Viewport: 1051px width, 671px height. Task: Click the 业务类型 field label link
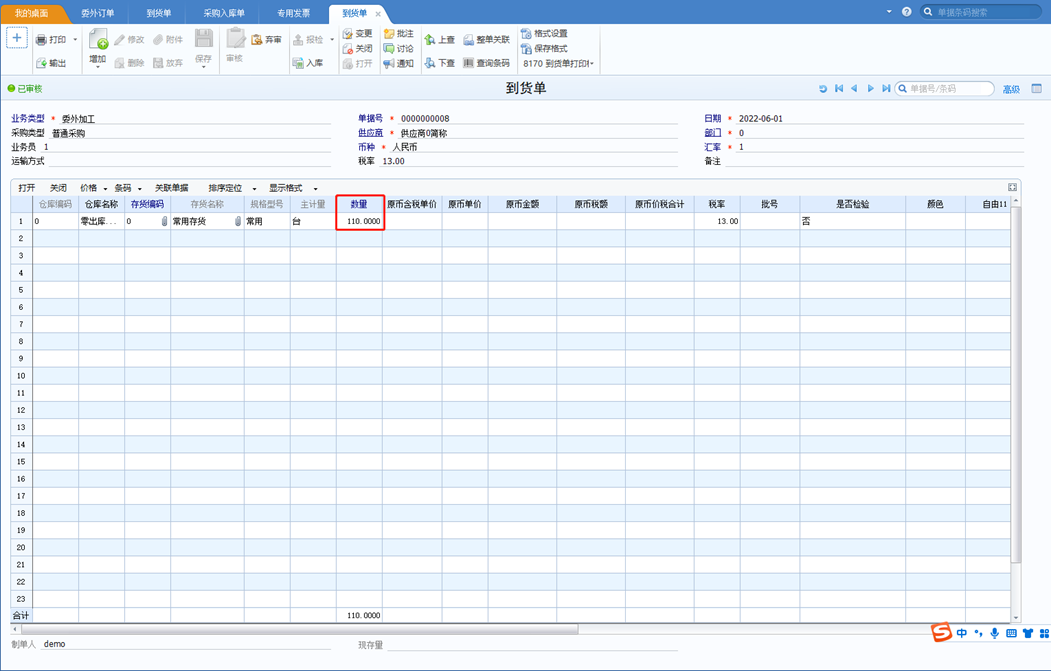tap(27, 119)
